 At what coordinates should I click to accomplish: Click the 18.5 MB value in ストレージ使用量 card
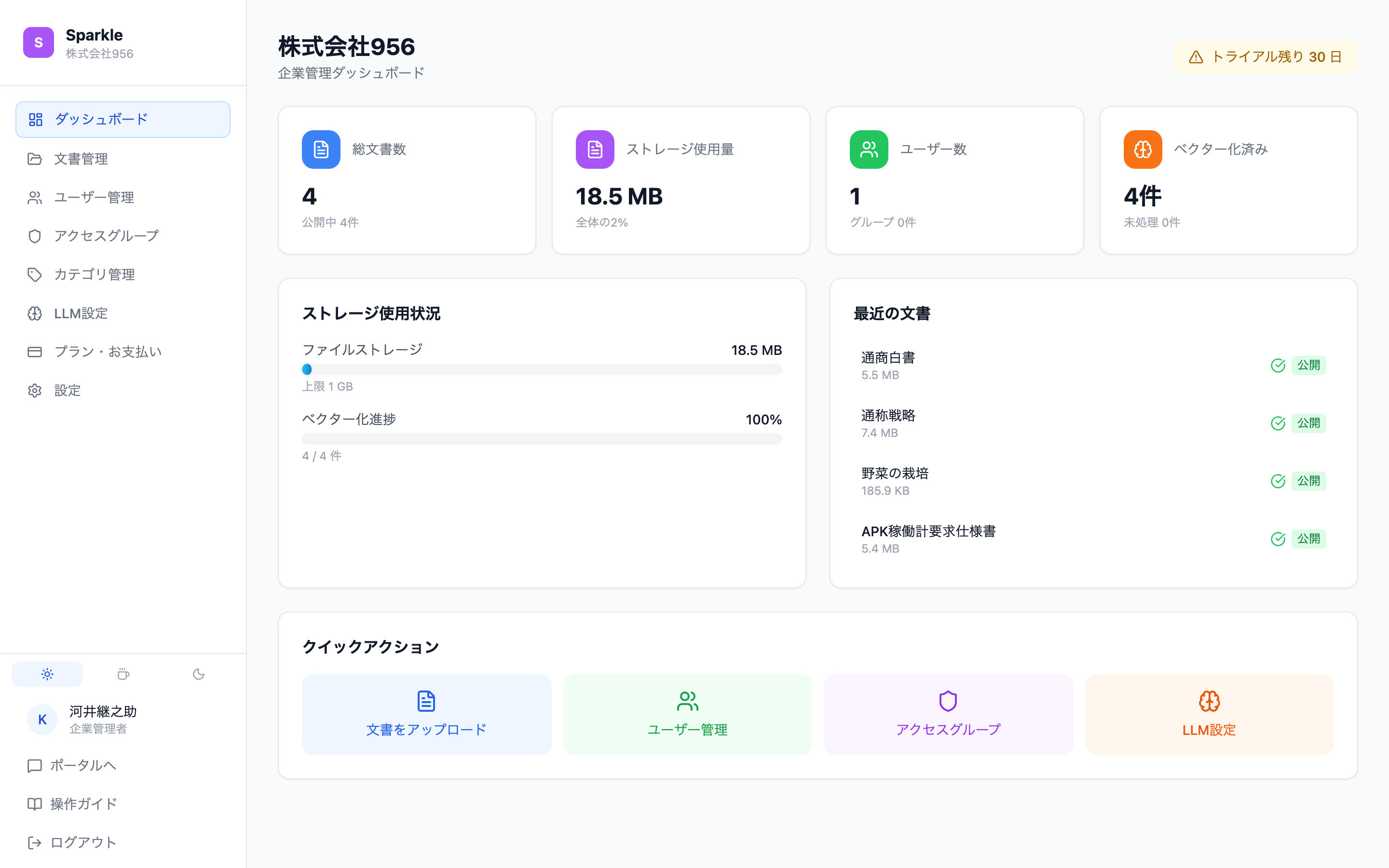tap(619, 197)
